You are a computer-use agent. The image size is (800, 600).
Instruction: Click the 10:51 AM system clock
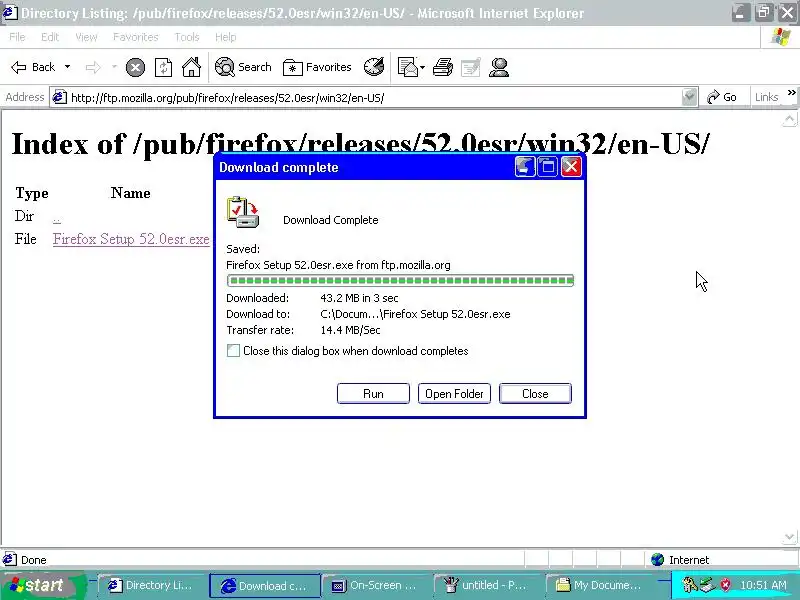764,585
